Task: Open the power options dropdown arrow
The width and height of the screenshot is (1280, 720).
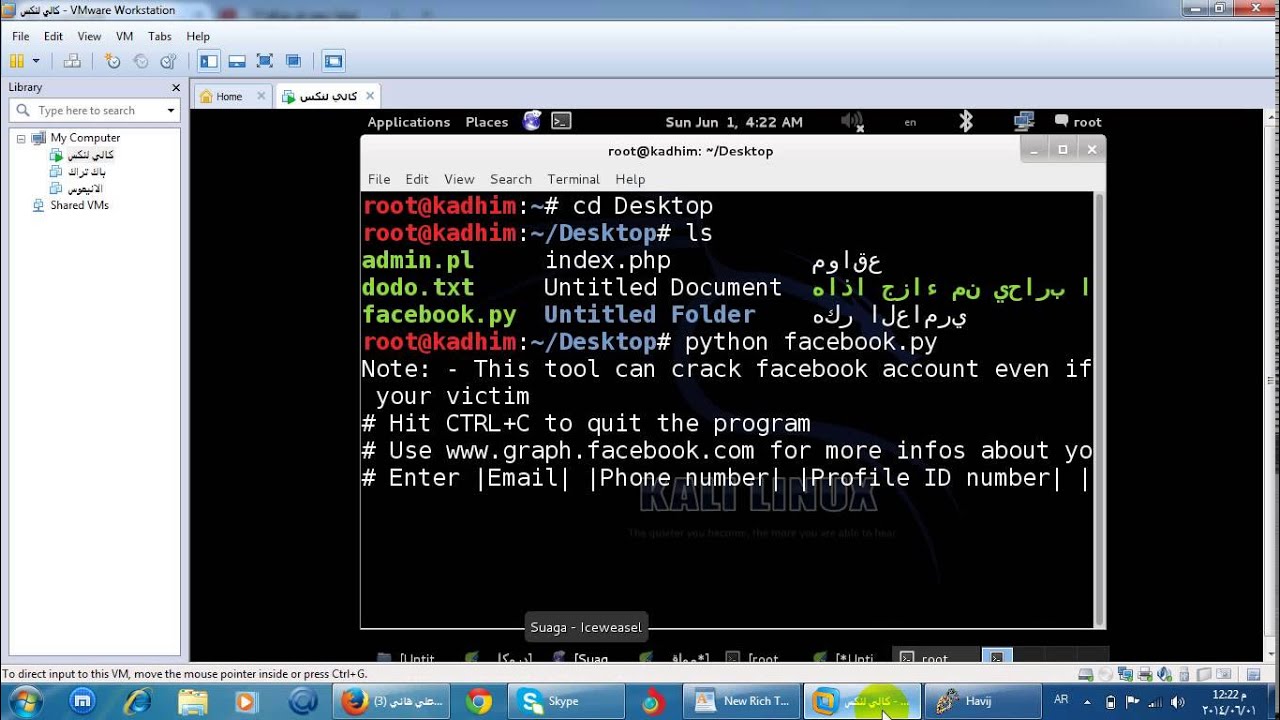Action: 36,61
